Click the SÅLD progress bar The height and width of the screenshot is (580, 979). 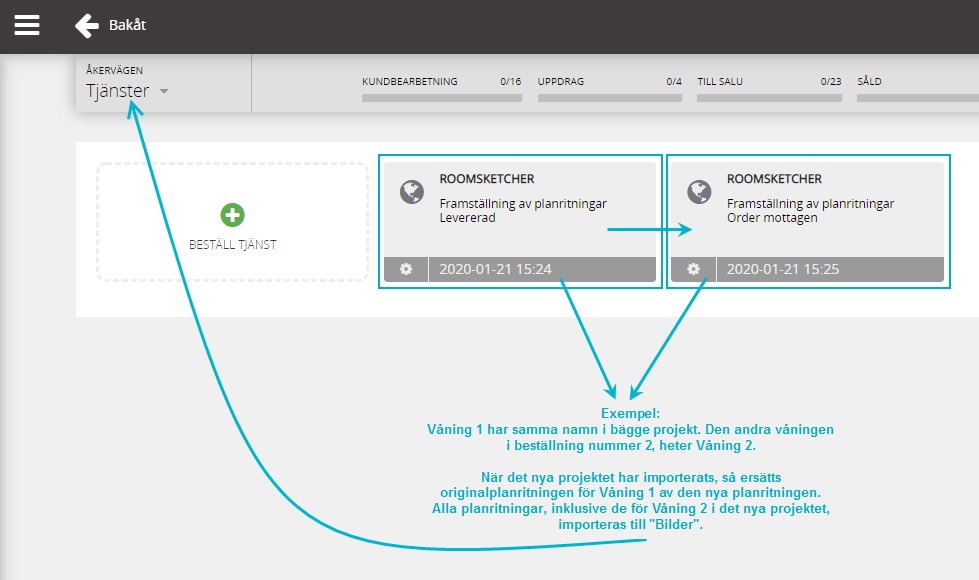(x=918, y=98)
